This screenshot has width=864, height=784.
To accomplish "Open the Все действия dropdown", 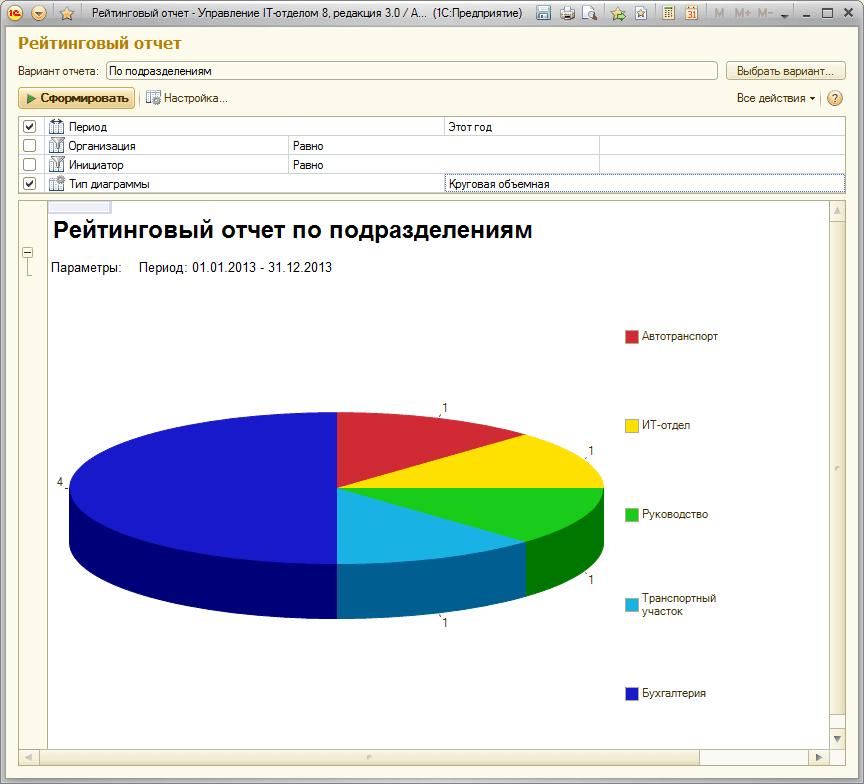I will 776,98.
